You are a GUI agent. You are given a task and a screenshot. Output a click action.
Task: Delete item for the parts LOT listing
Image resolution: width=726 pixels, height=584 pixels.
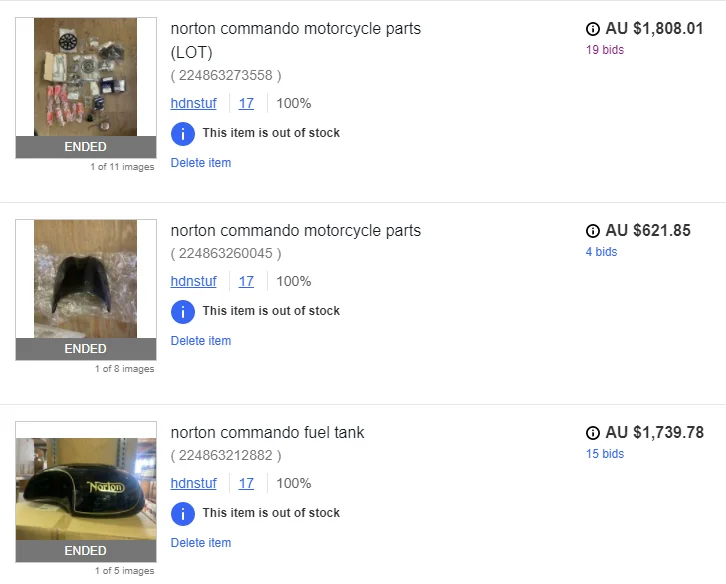pos(200,163)
